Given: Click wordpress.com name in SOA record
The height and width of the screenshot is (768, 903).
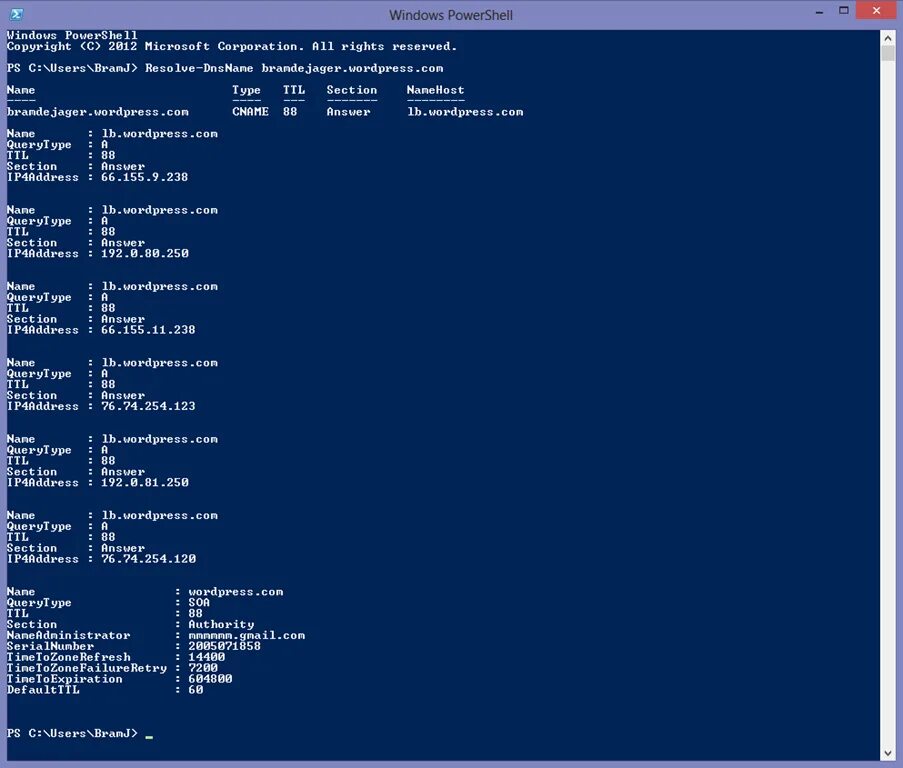Looking at the screenshot, I should tap(236, 591).
